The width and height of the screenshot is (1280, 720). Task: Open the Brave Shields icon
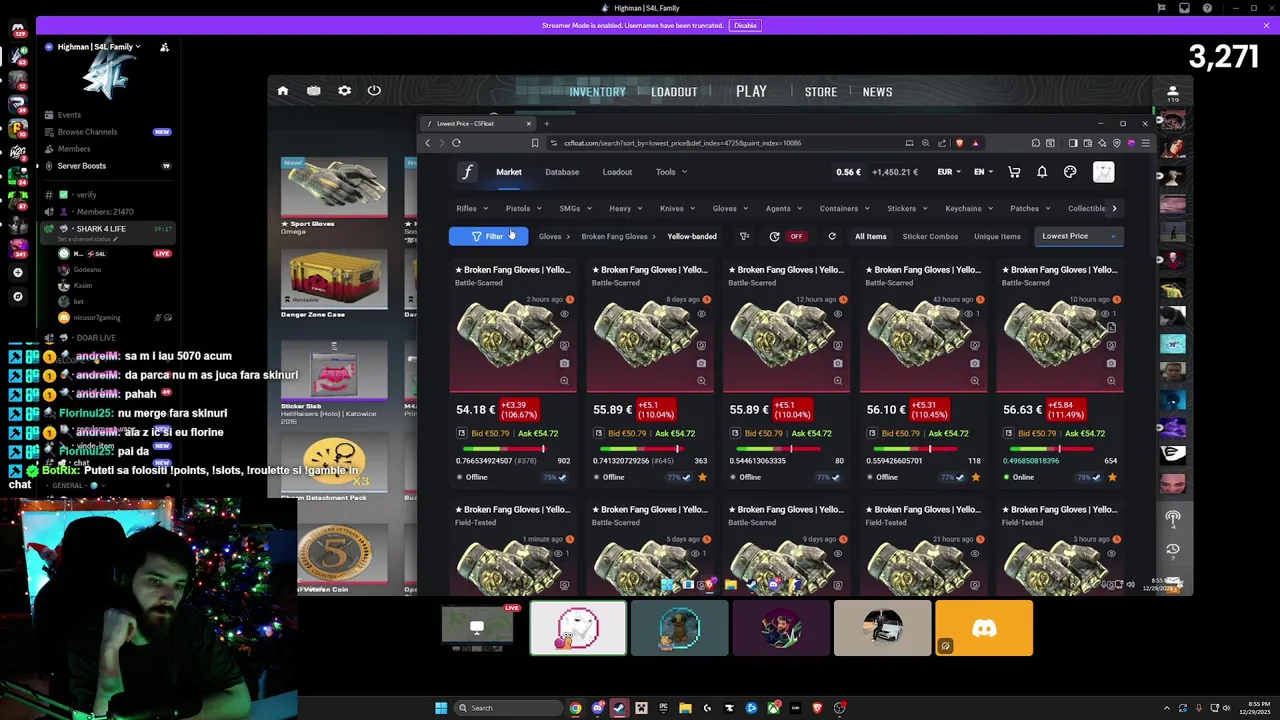click(960, 143)
